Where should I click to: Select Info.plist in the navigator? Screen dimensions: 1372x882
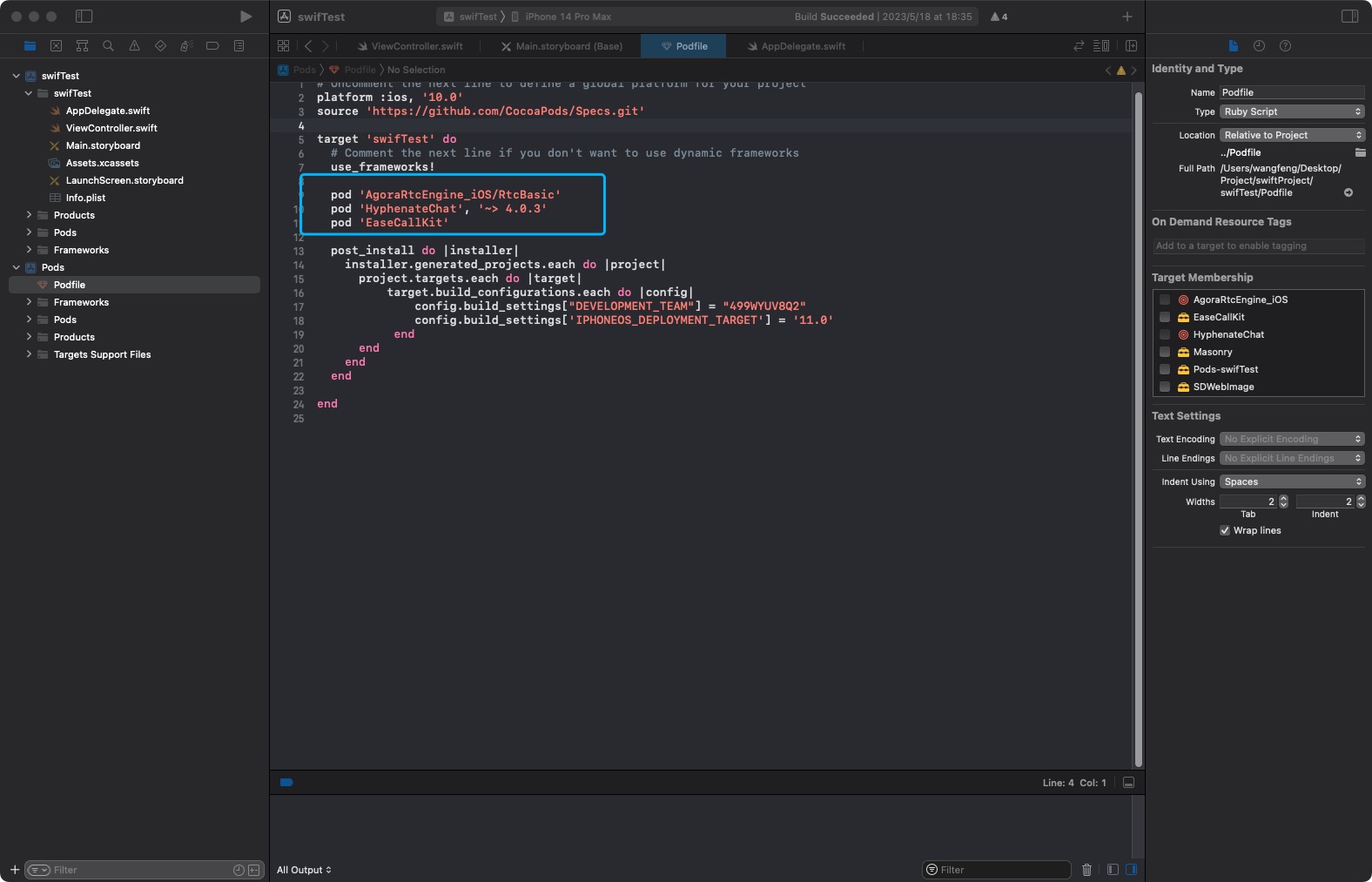click(x=85, y=198)
